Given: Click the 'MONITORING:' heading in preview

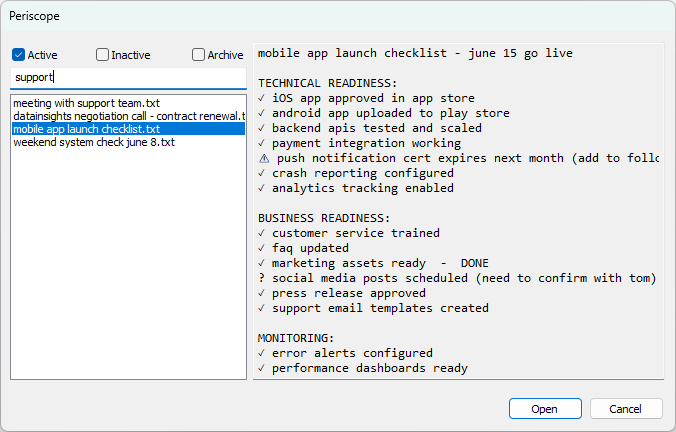Looking at the screenshot, I should 296,338.
